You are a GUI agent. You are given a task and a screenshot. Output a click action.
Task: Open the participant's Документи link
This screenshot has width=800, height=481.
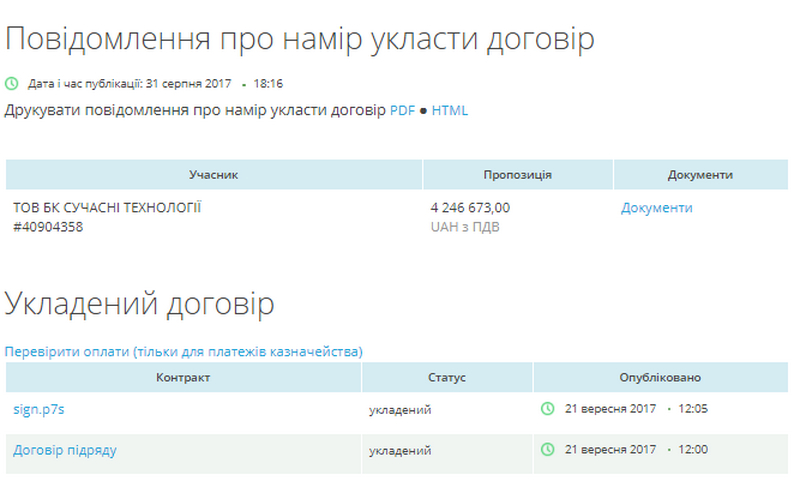tap(656, 208)
